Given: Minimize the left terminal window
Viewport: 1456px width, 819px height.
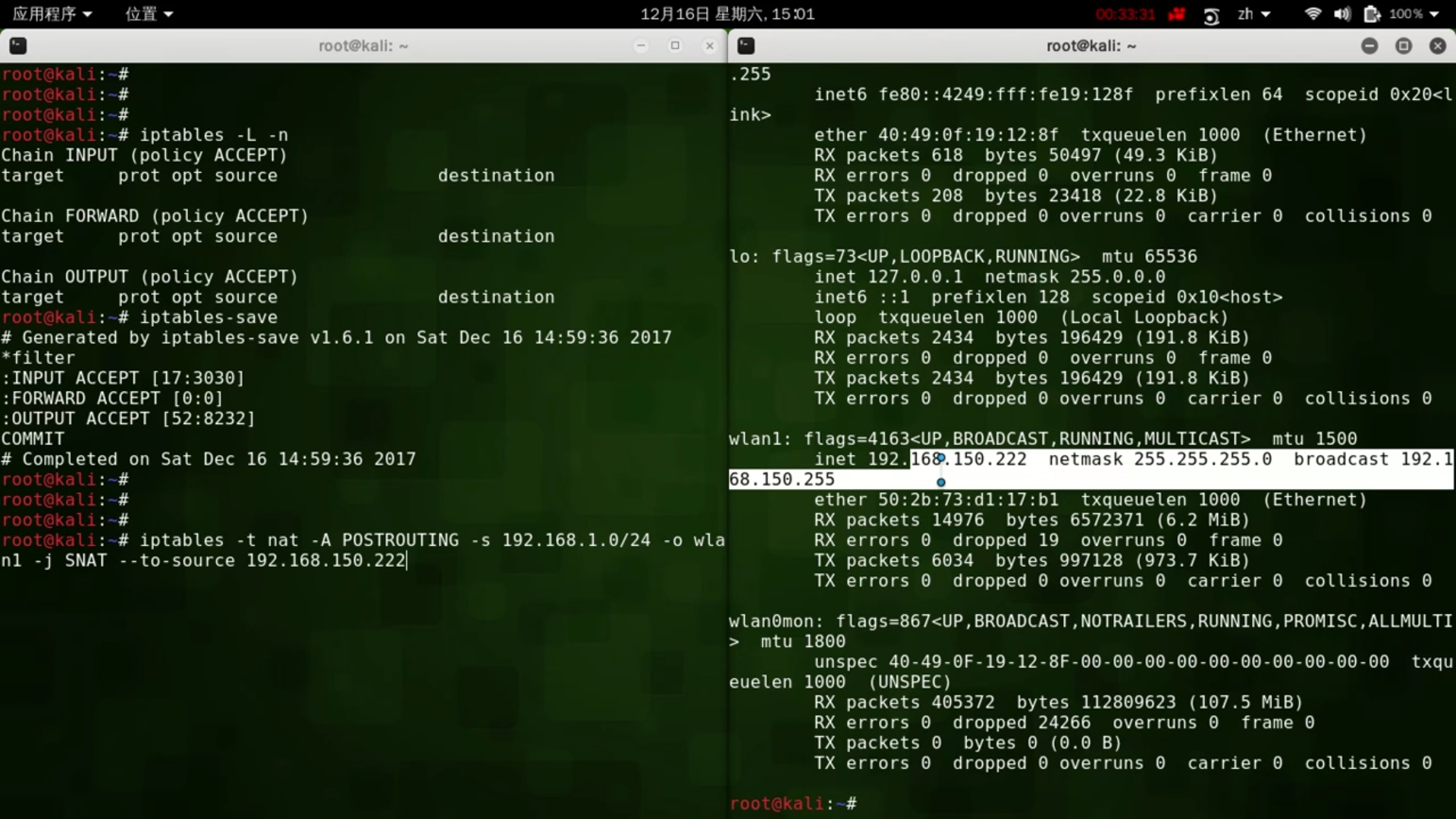Looking at the screenshot, I should pyautogui.click(x=641, y=45).
